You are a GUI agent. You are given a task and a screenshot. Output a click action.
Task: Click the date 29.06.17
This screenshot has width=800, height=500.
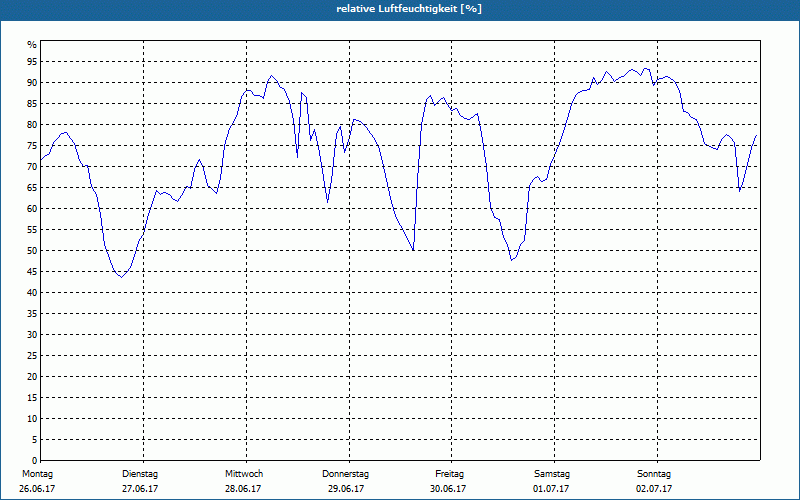tap(346, 489)
